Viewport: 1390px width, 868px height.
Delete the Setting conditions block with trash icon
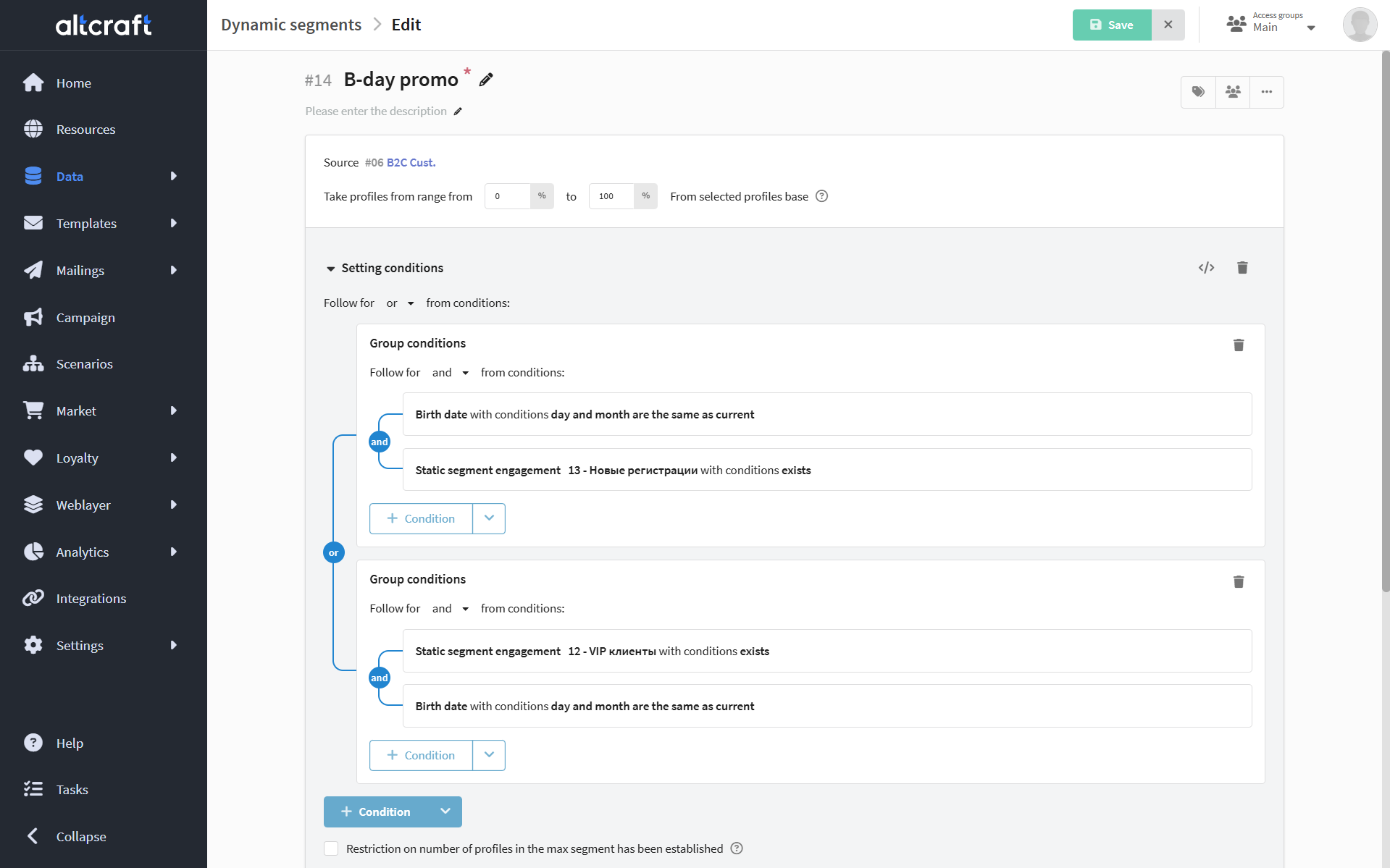pos(1242,268)
